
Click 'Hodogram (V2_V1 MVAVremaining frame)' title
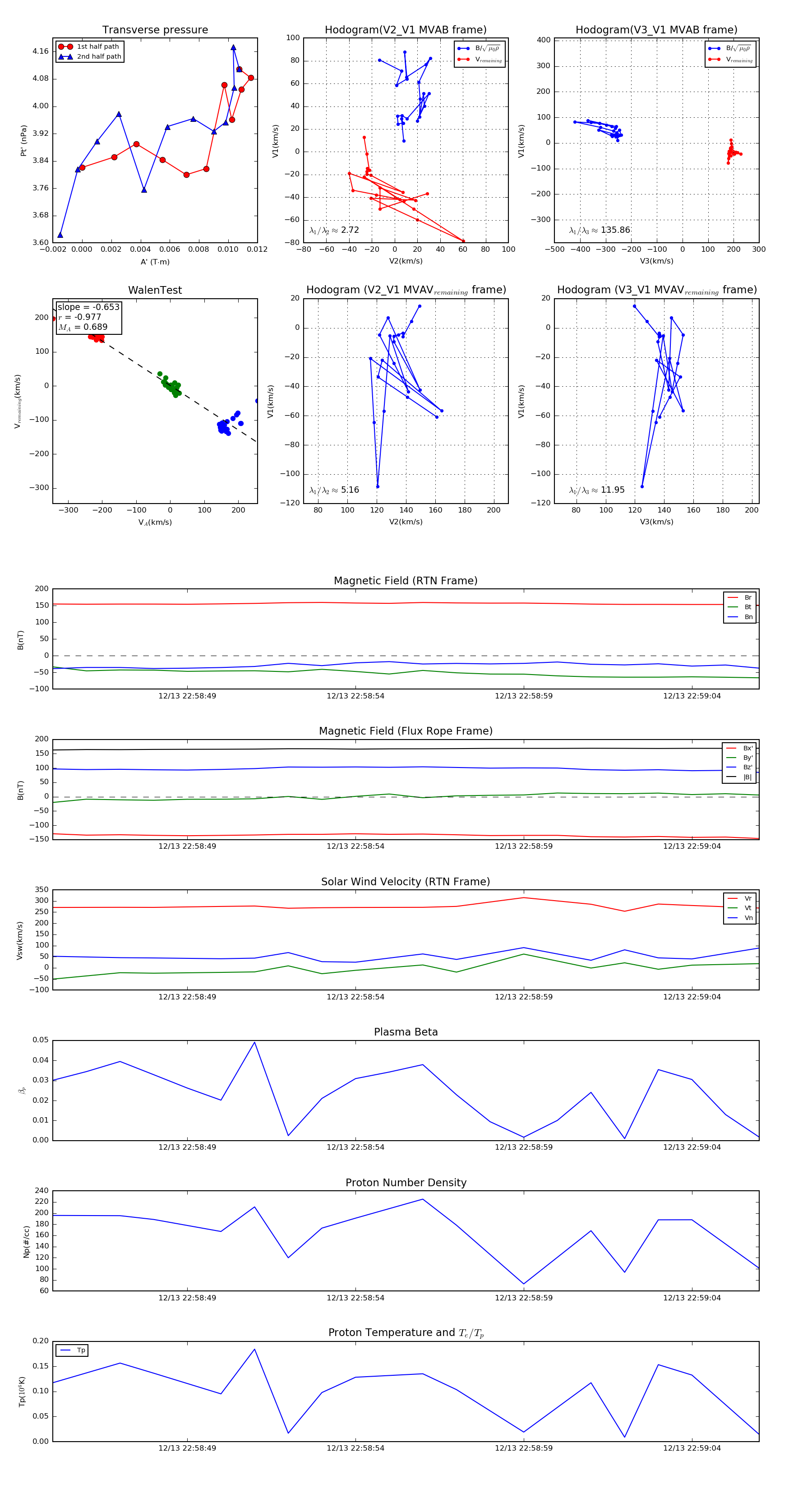pyautogui.click(x=406, y=290)
